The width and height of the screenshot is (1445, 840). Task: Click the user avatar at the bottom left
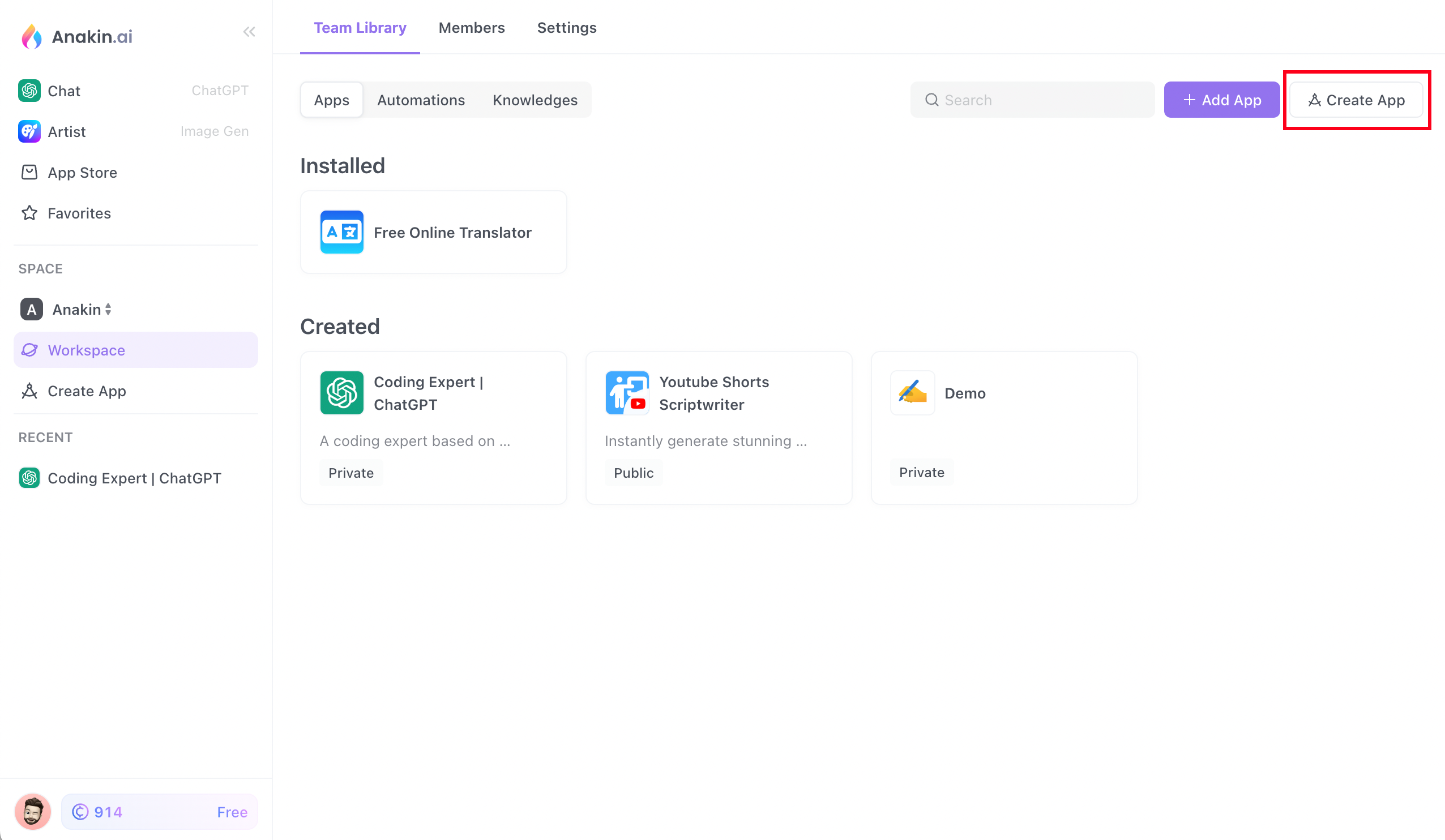(33, 811)
